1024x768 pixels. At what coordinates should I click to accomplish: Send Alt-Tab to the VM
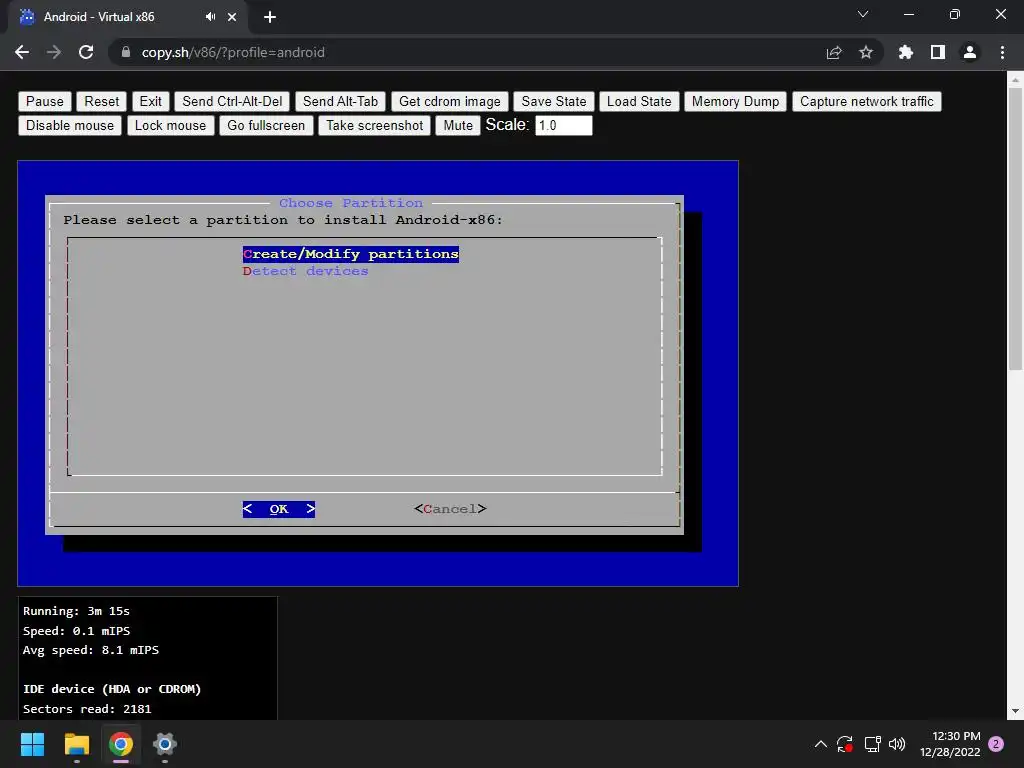pyautogui.click(x=340, y=101)
